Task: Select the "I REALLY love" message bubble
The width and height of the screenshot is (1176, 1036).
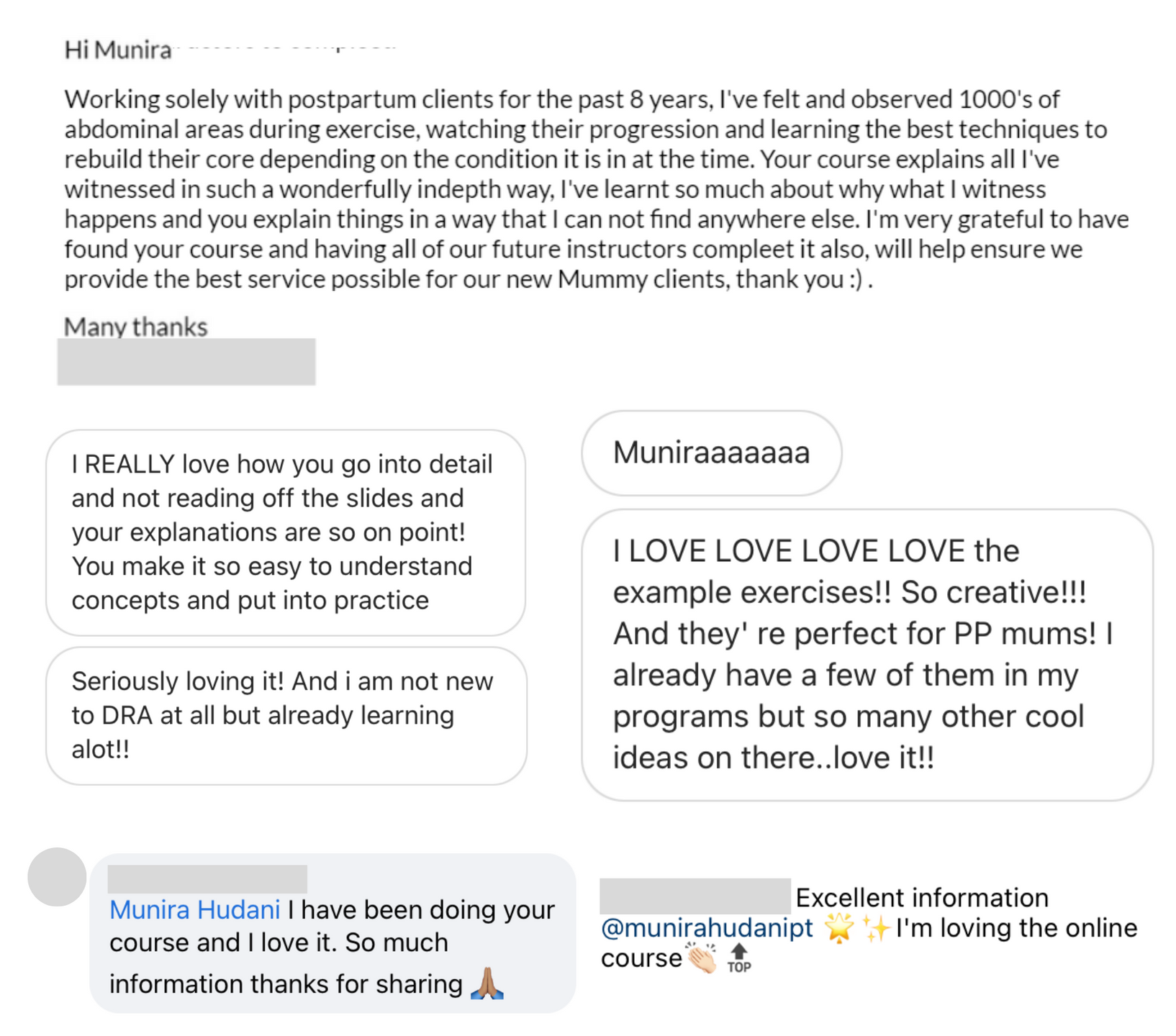Action: coord(285,532)
